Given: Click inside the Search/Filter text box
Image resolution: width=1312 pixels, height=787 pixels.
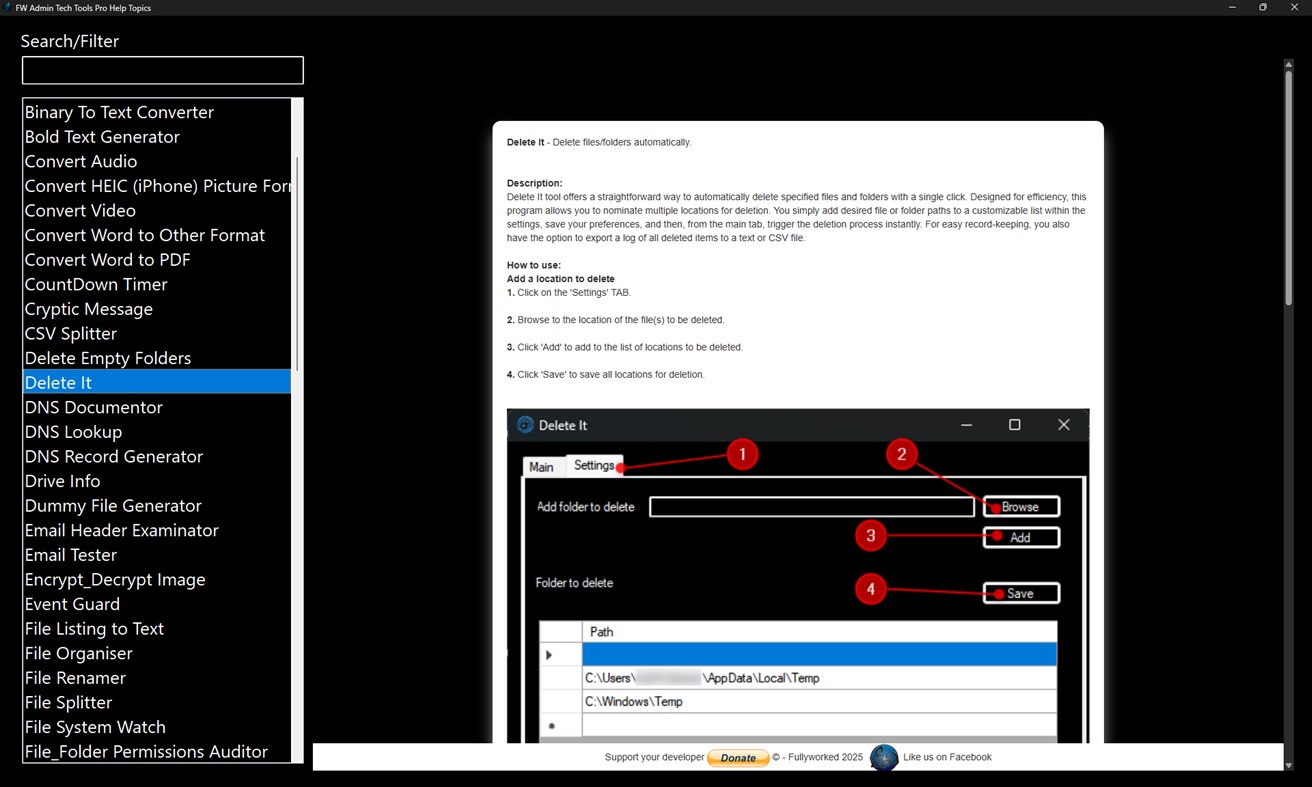Looking at the screenshot, I should (x=162, y=70).
